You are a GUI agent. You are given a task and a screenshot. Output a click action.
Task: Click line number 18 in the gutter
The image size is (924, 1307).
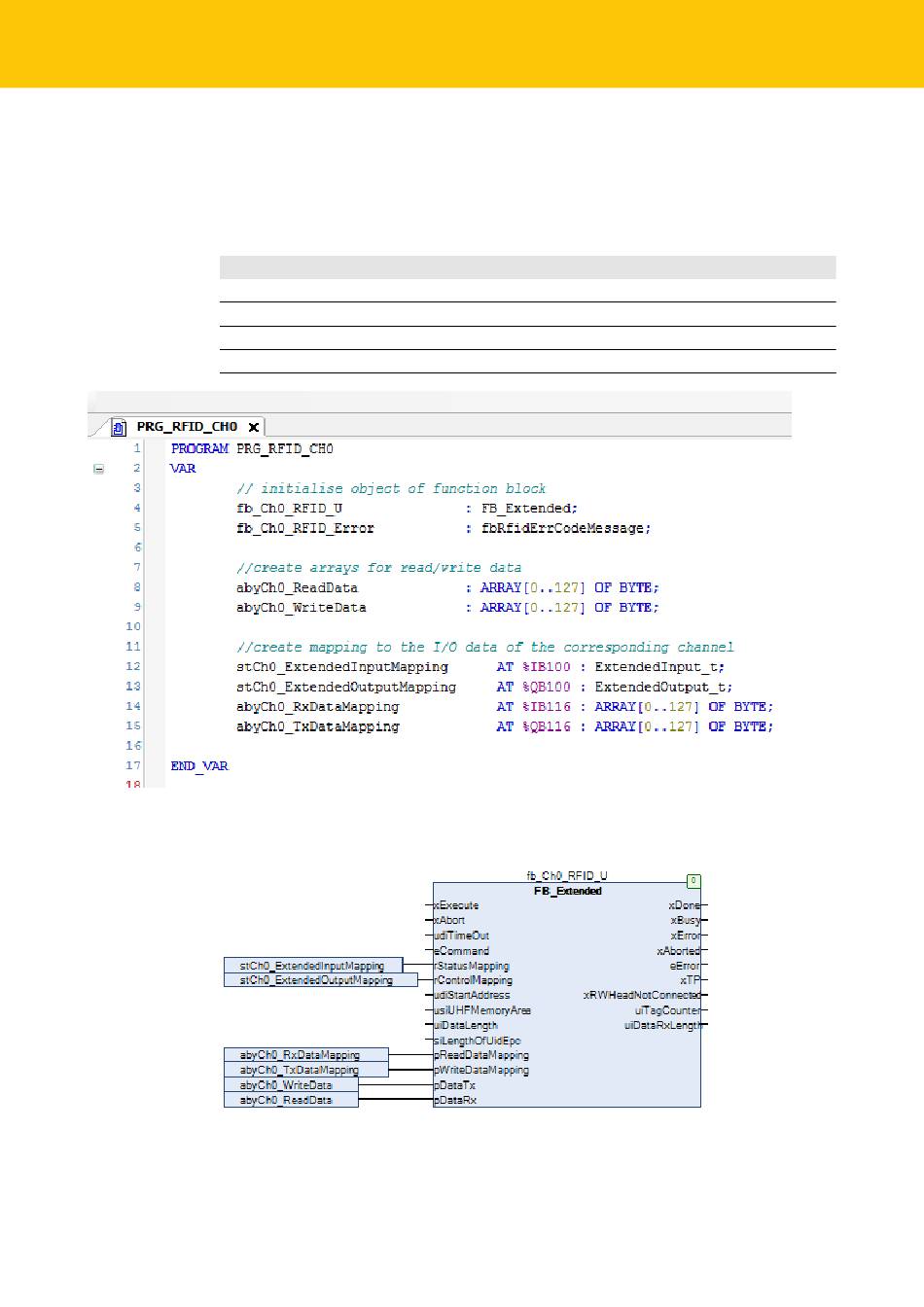(x=133, y=784)
